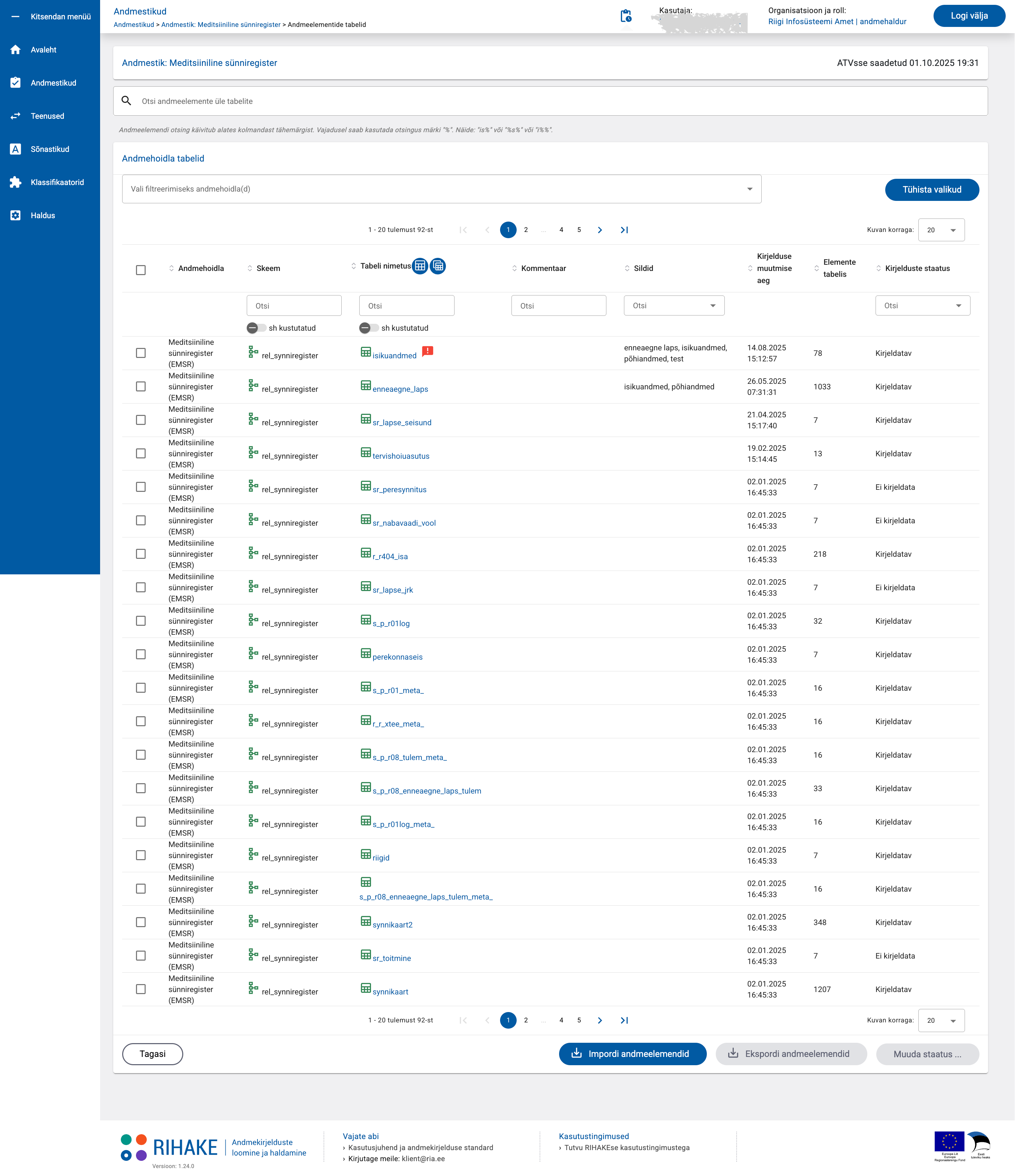Screen dimensions: 1015x1176
Task: Click the Otsi andmeelemente üle tabelite field
Action: 550,101
